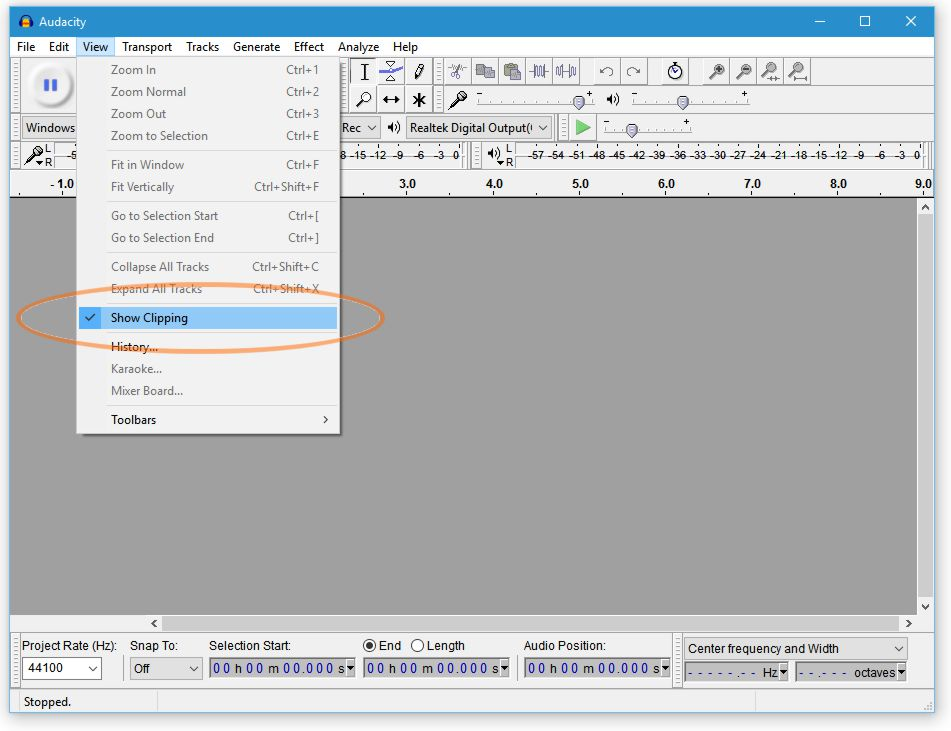Image resolution: width=951 pixels, height=731 pixels.
Task: Click the Zoom In magnifier toolbar icon
Action: pos(716,72)
